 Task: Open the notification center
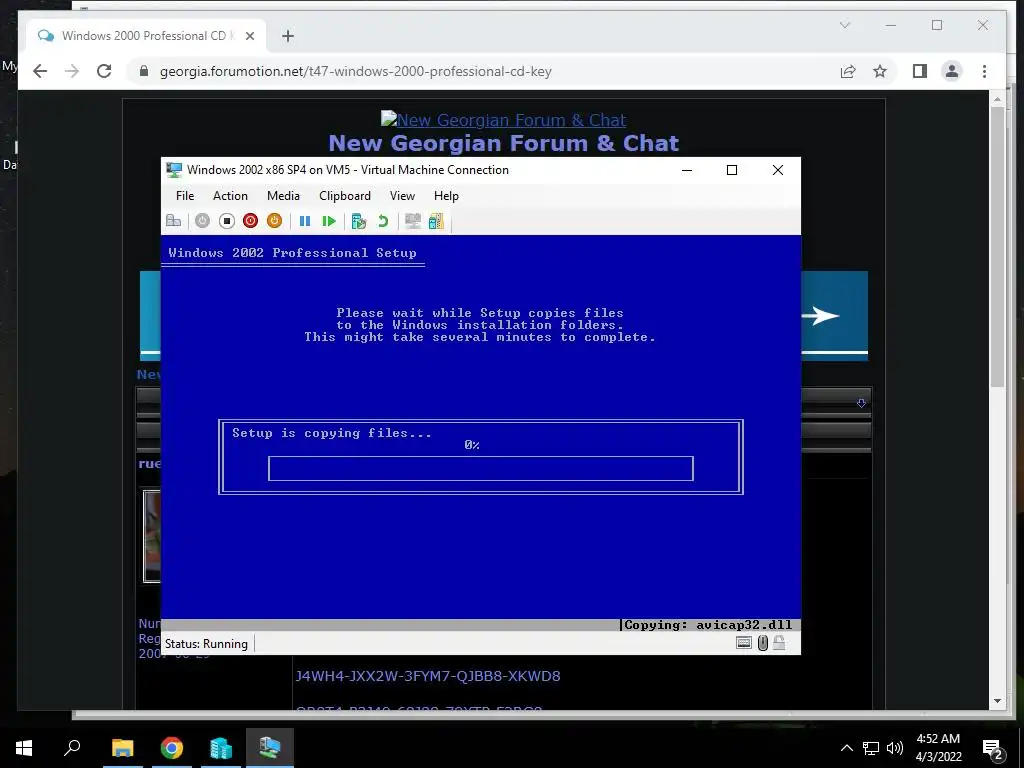(x=993, y=749)
